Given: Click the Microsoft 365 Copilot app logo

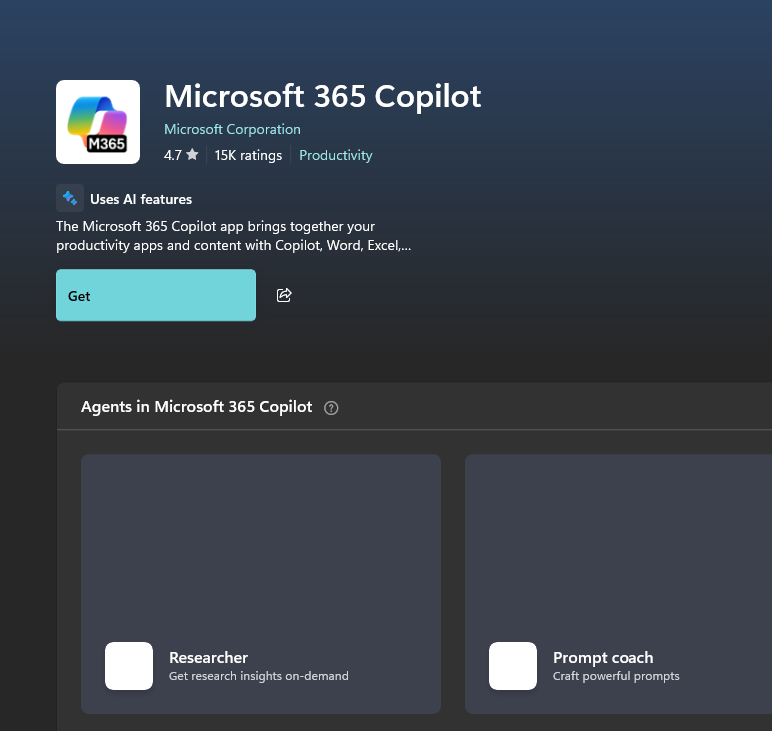Looking at the screenshot, I should [x=98, y=122].
